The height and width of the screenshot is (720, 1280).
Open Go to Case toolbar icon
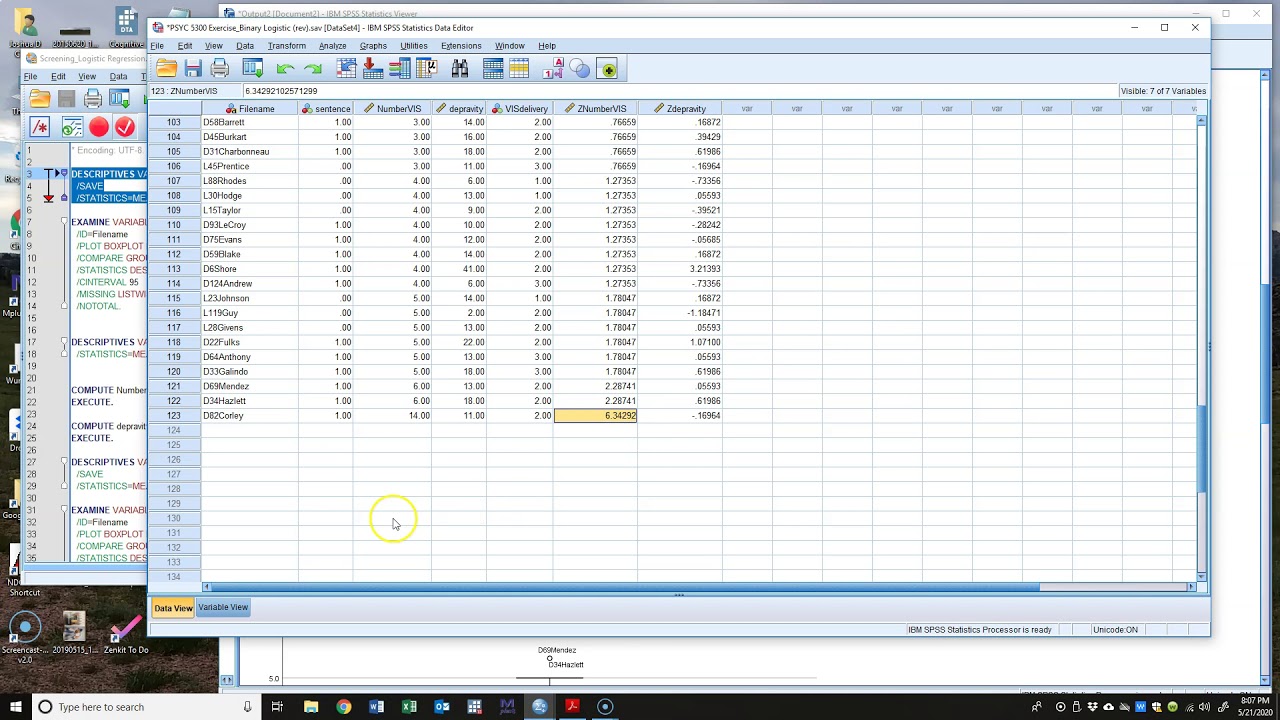pyautogui.click(x=346, y=69)
